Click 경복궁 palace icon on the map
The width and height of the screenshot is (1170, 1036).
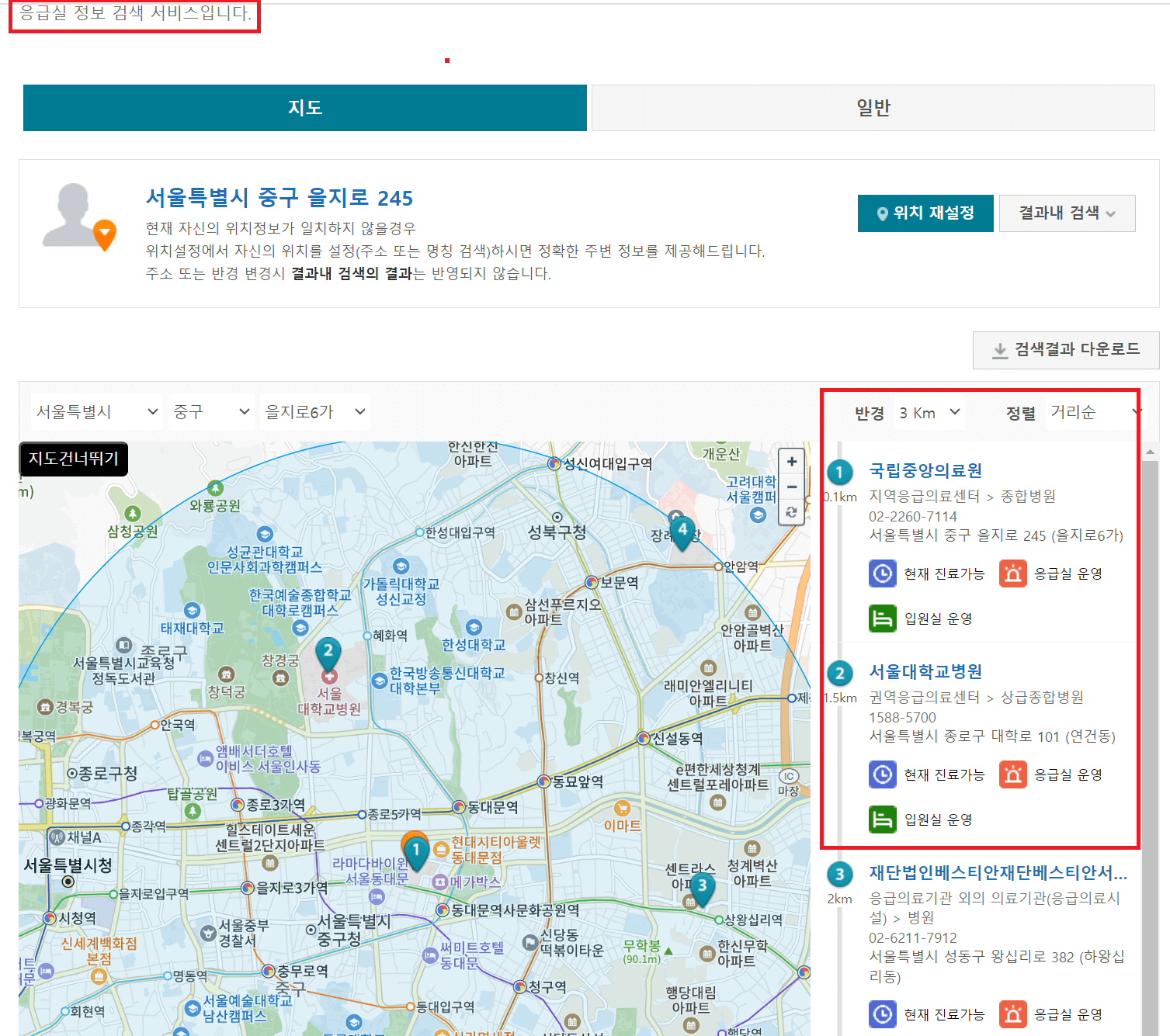(x=45, y=707)
